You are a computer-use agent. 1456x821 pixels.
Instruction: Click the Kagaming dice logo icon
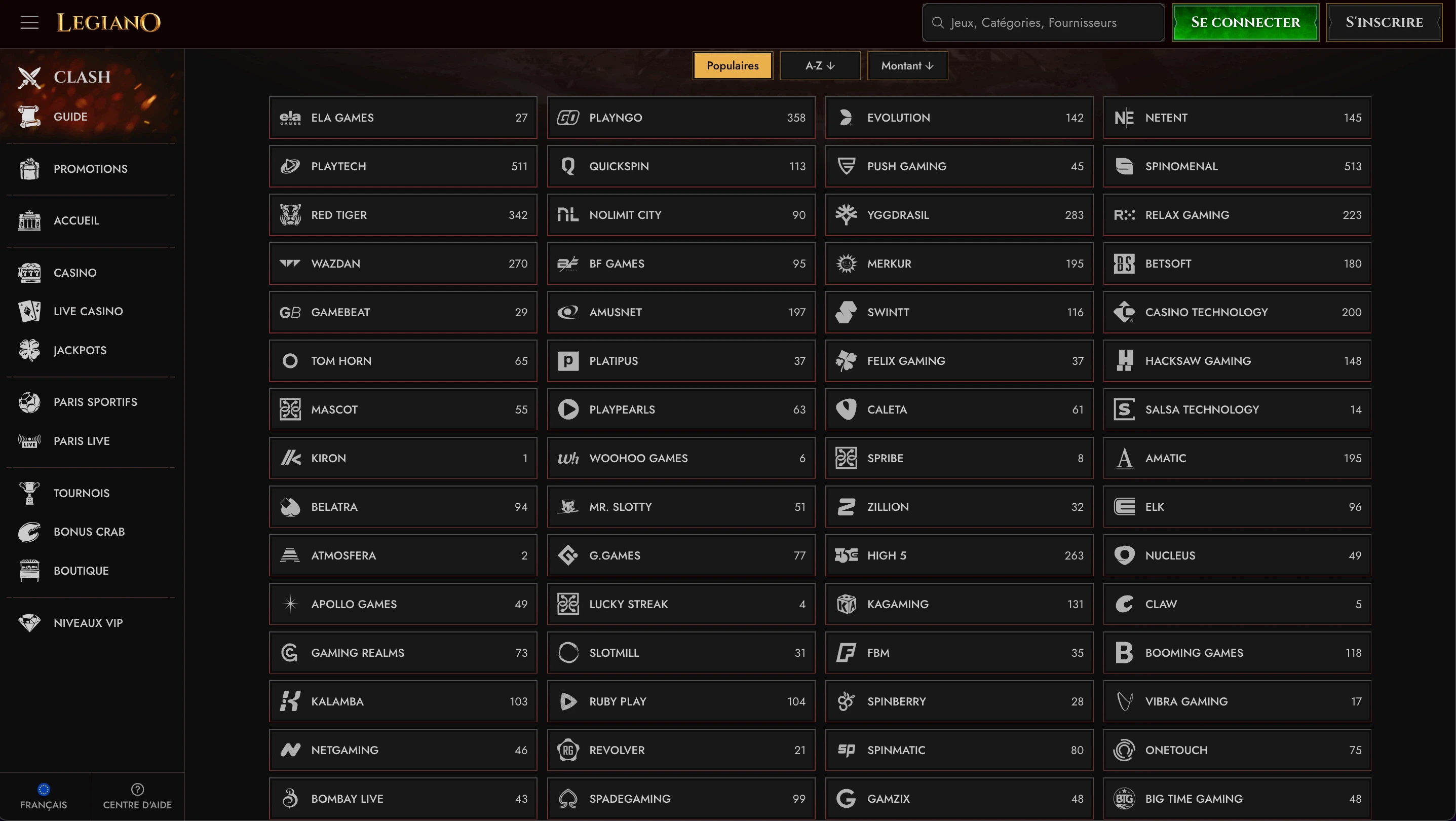846,604
